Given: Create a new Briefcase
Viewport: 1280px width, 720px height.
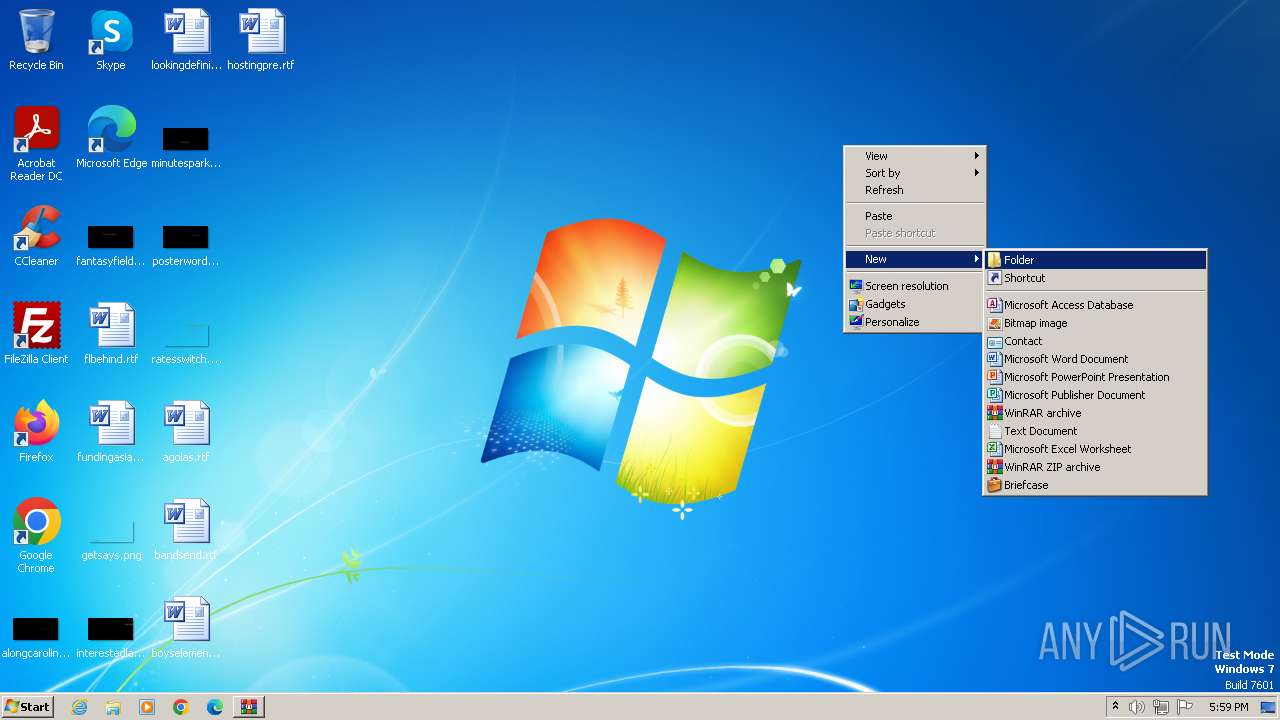Looking at the screenshot, I should tap(1095, 485).
